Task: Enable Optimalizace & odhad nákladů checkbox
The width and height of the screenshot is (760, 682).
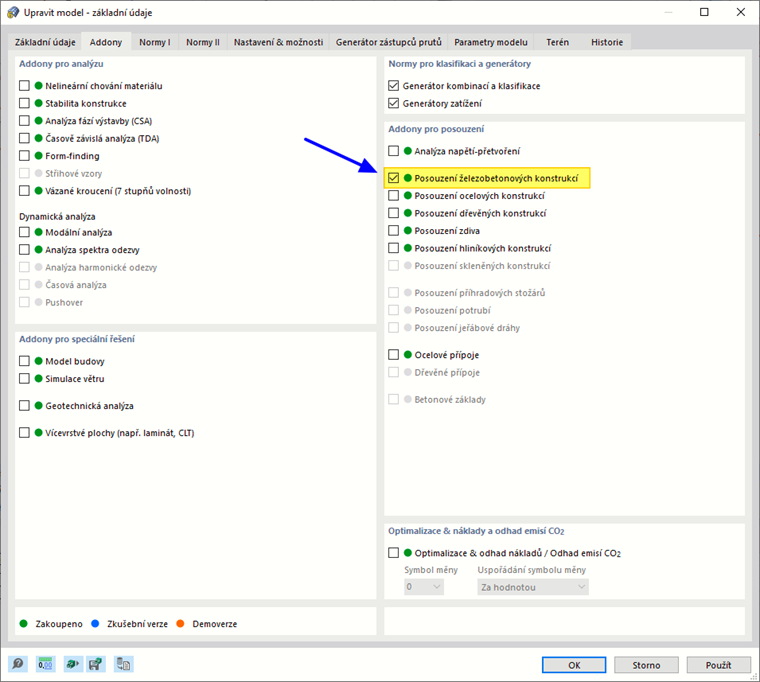Action: coord(394,553)
